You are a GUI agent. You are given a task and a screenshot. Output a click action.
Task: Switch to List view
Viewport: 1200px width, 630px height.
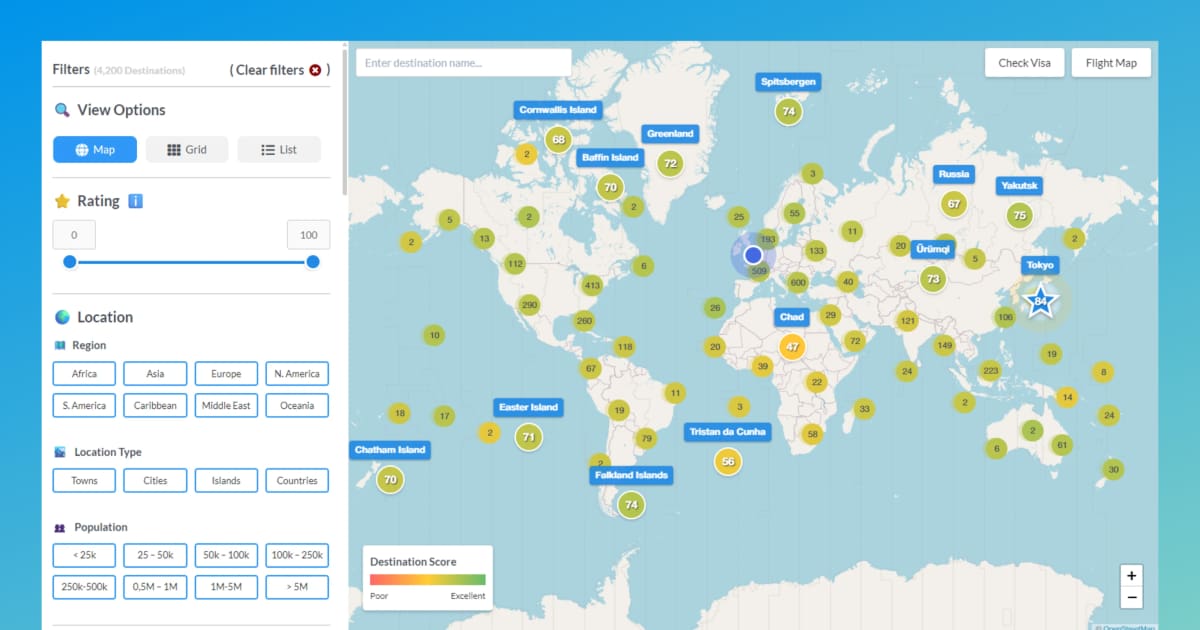(279, 149)
